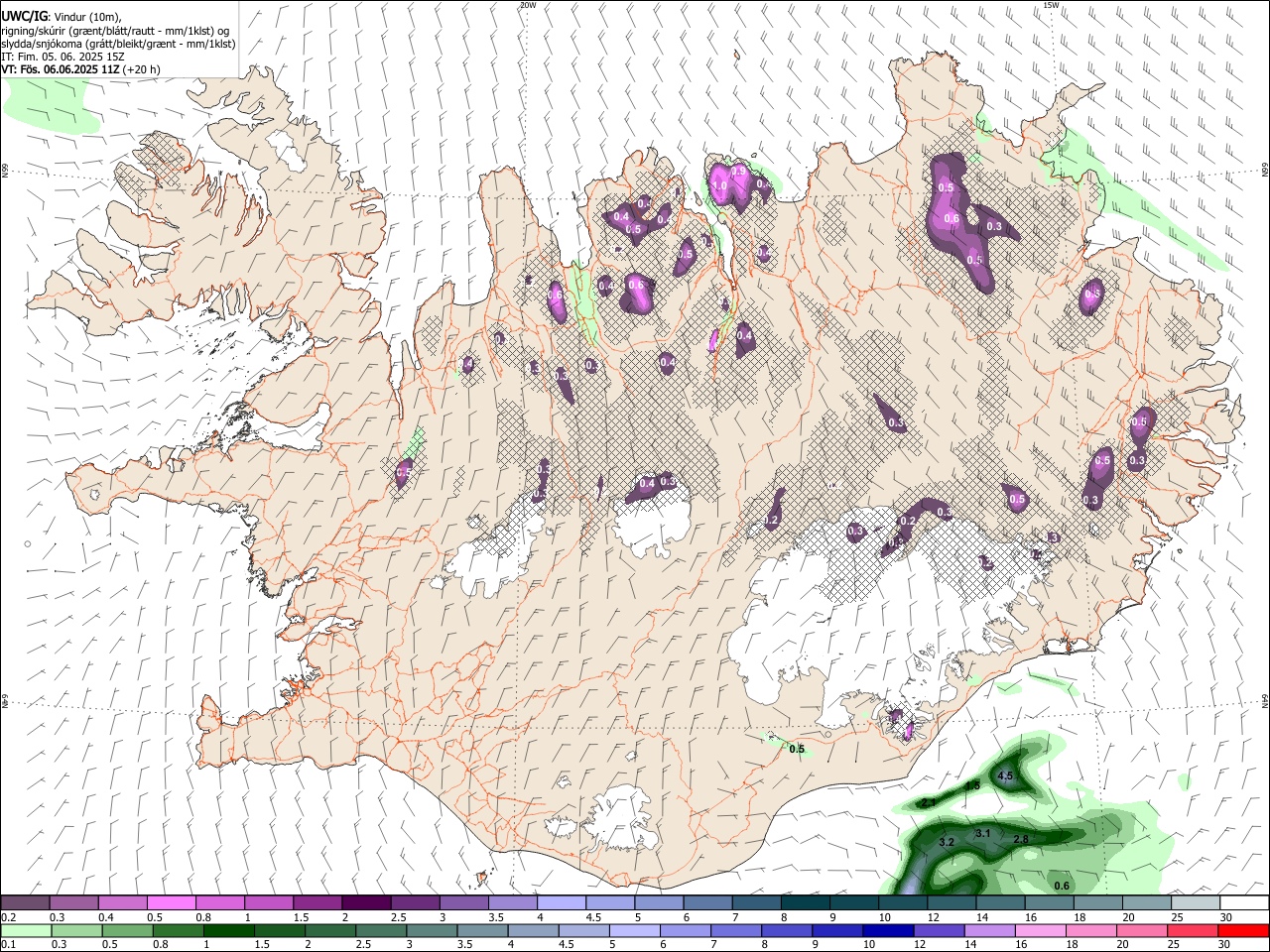Select the pale grey swatch labeled 25 in upper scale
The width and height of the screenshot is (1270, 952).
coord(1196,902)
